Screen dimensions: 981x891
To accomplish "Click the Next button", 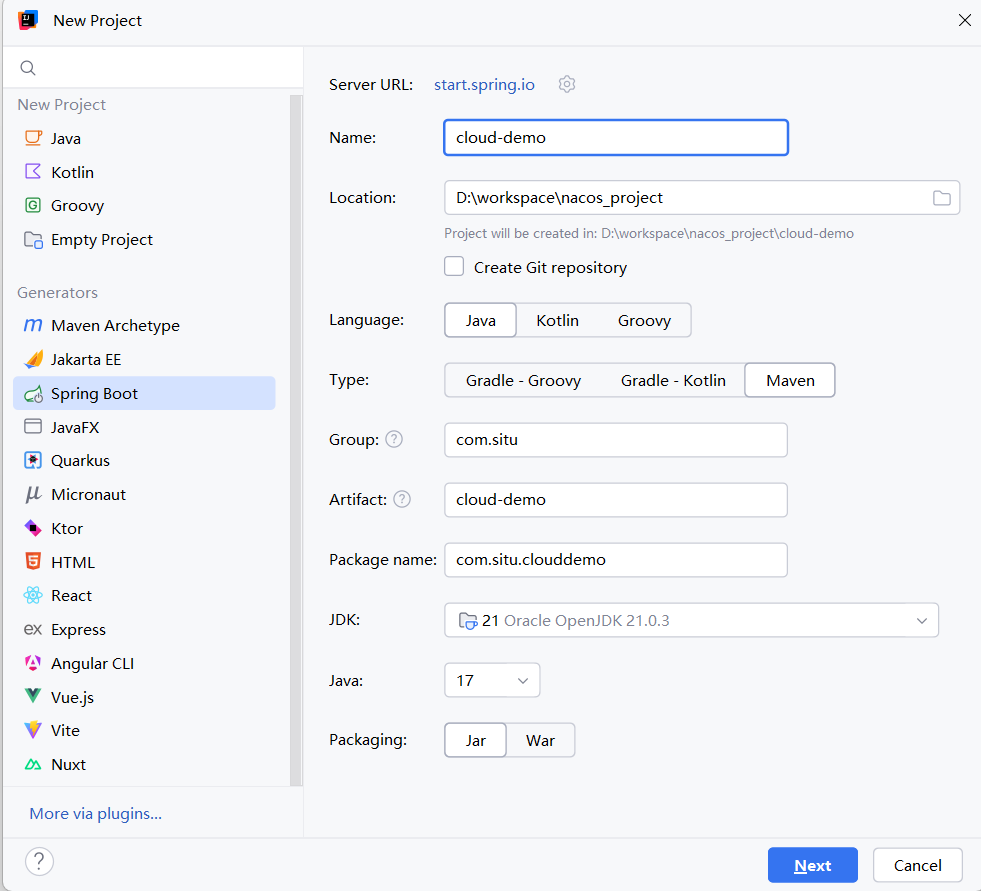I will [813, 865].
